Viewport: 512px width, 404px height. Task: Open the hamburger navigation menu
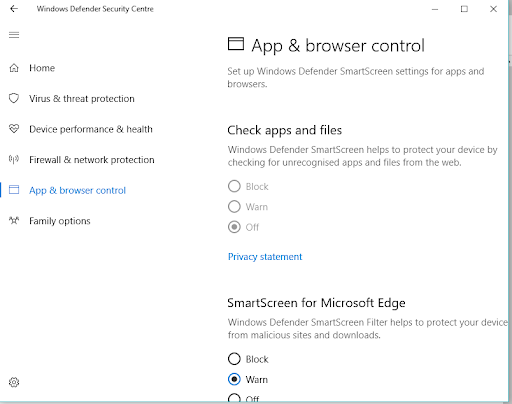click(14, 35)
